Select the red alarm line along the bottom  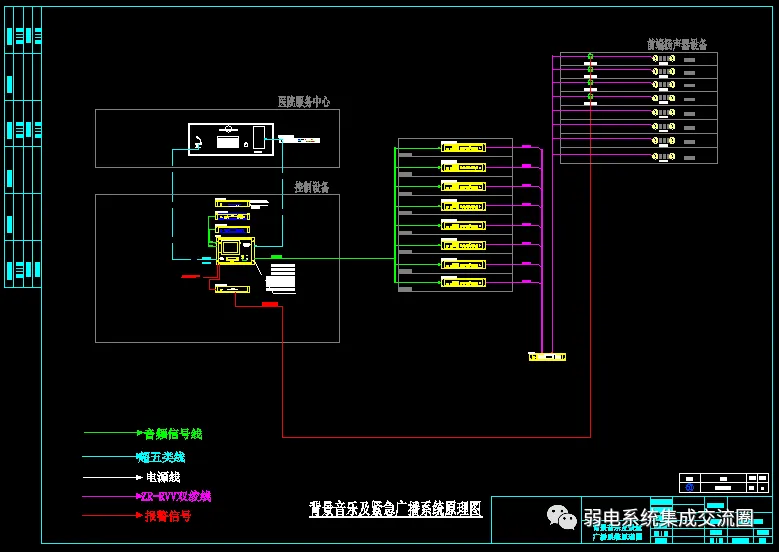click(x=436, y=437)
